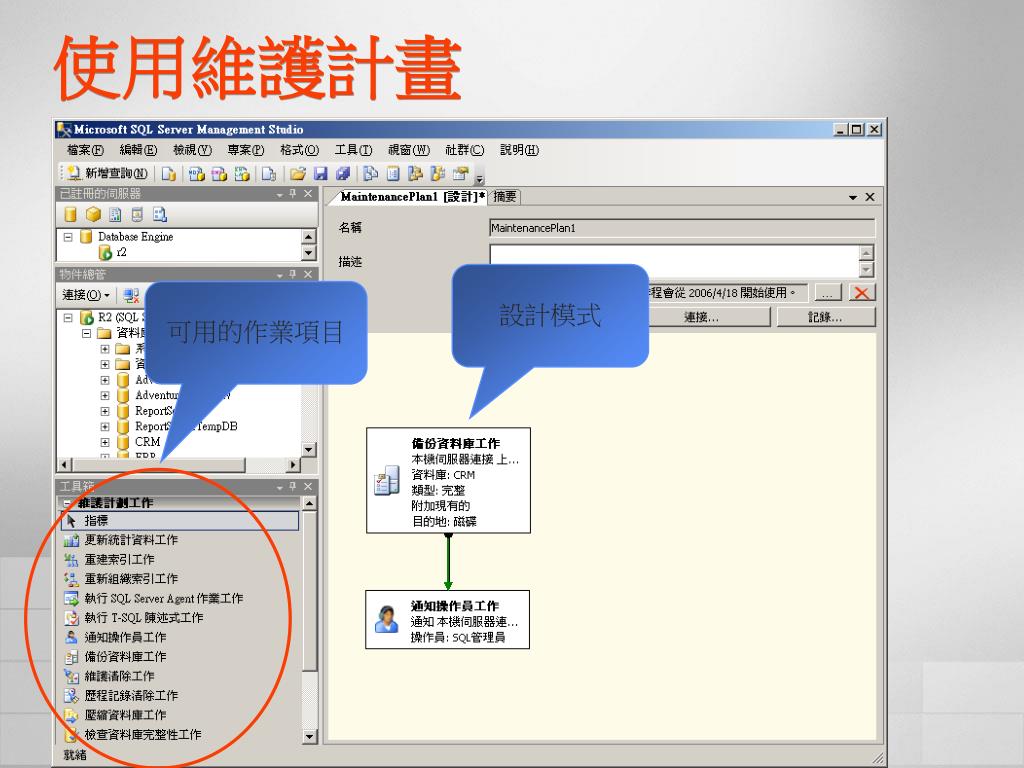
Task: Click the SQL Server Mobile Query icon
Action: [x=268, y=174]
